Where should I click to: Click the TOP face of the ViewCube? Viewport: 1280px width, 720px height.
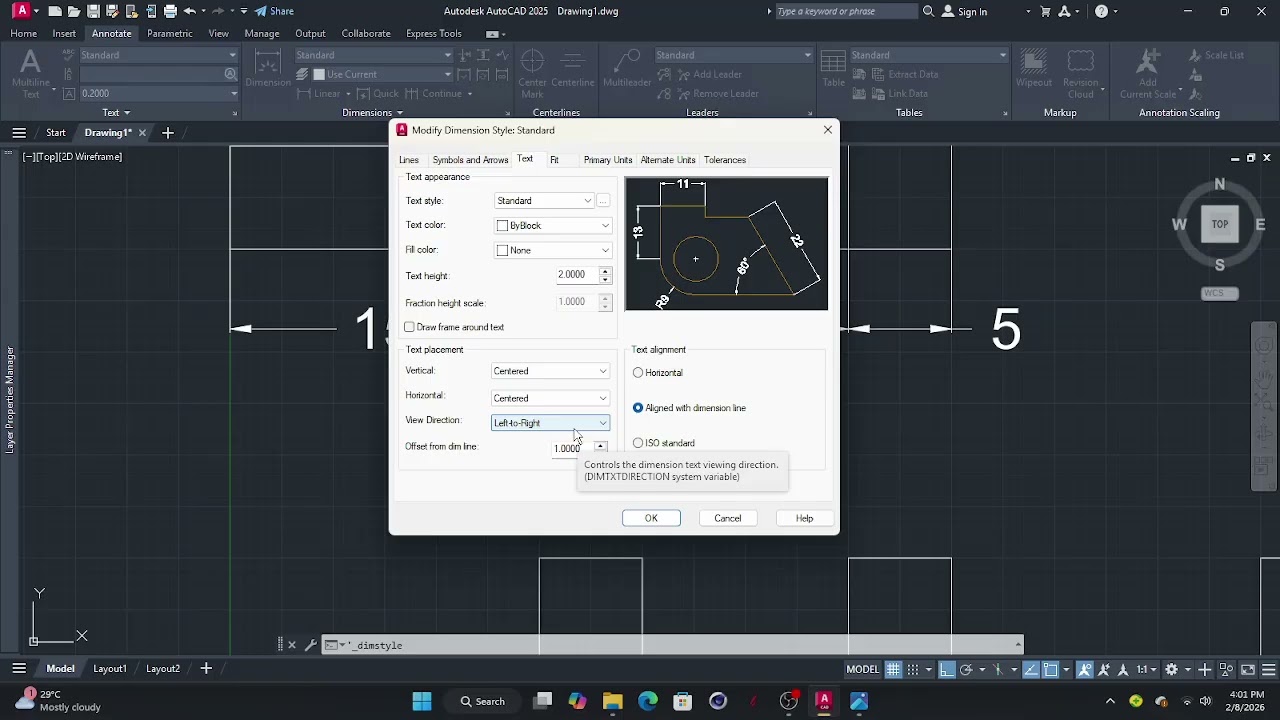point(1220,224)
